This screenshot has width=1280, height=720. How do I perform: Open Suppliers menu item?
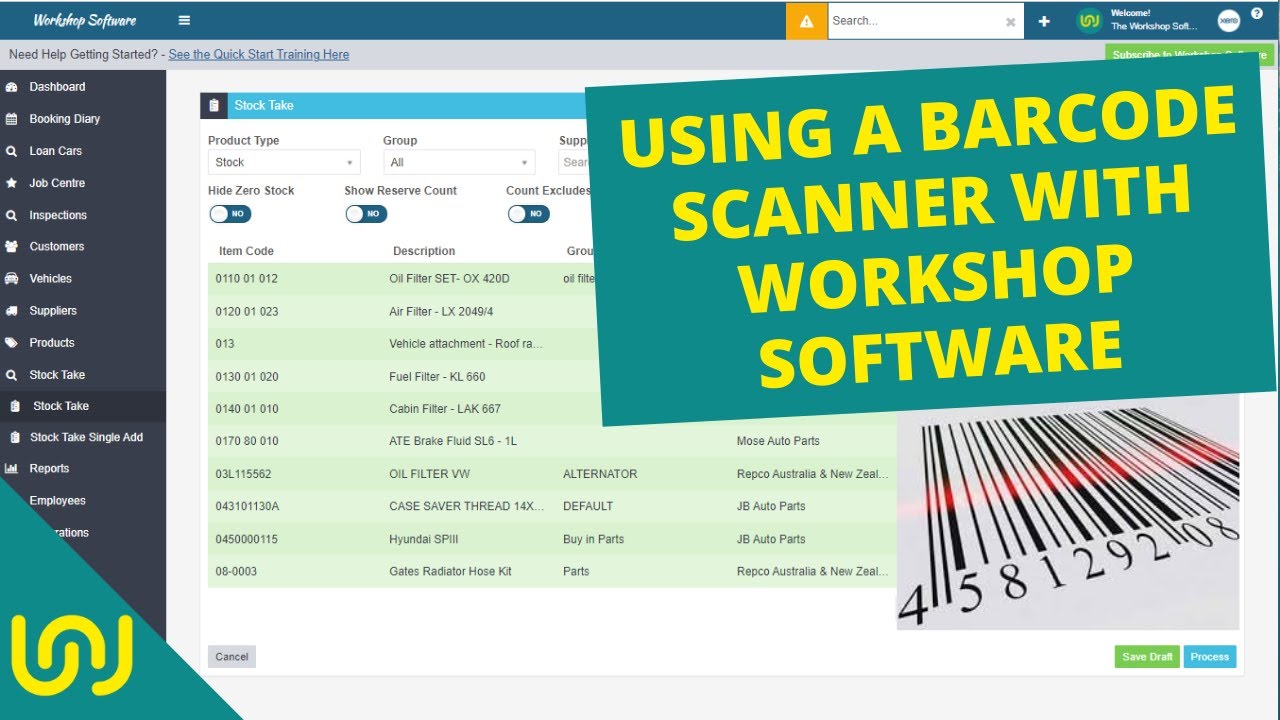(53, 311)
